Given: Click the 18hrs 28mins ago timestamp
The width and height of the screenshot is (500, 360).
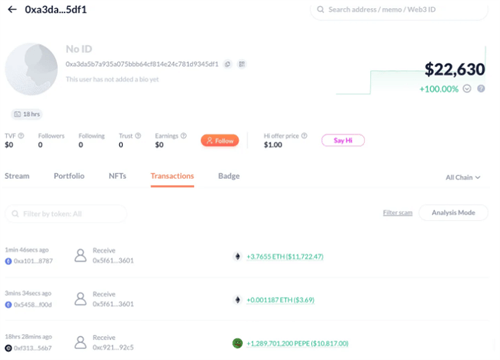Looking at the screenshot, I should coord(28,337).
